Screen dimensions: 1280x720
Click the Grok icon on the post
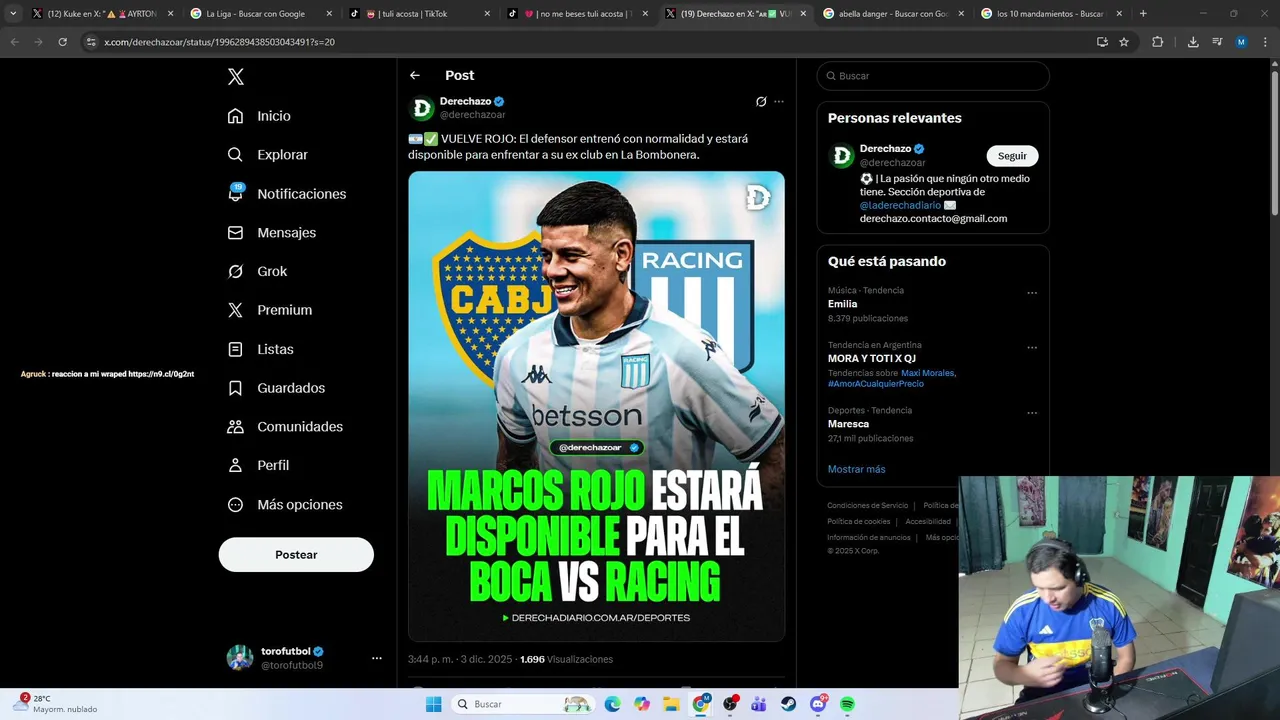pos(761,101)
